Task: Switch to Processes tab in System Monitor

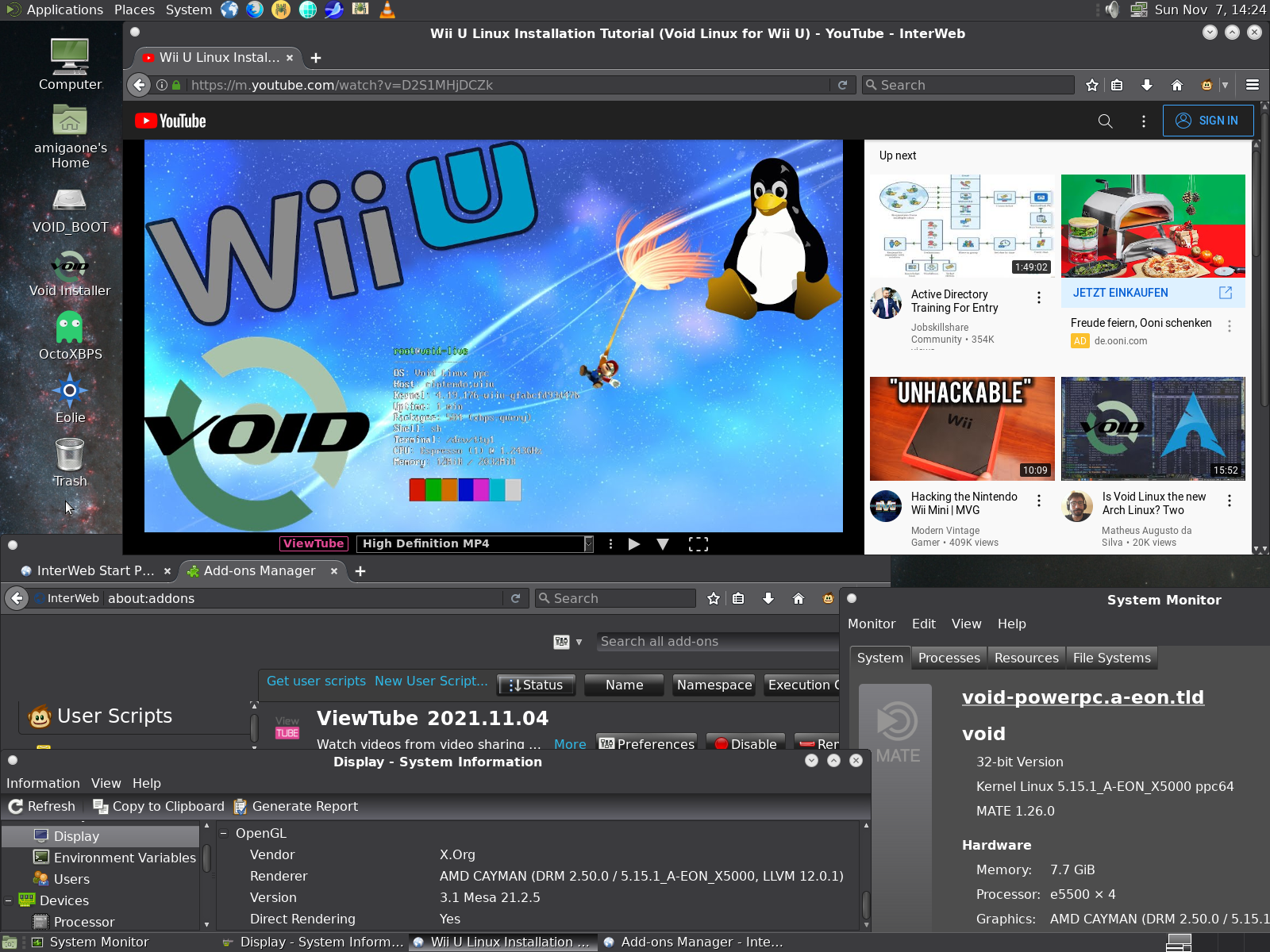Action: point(949,658)
